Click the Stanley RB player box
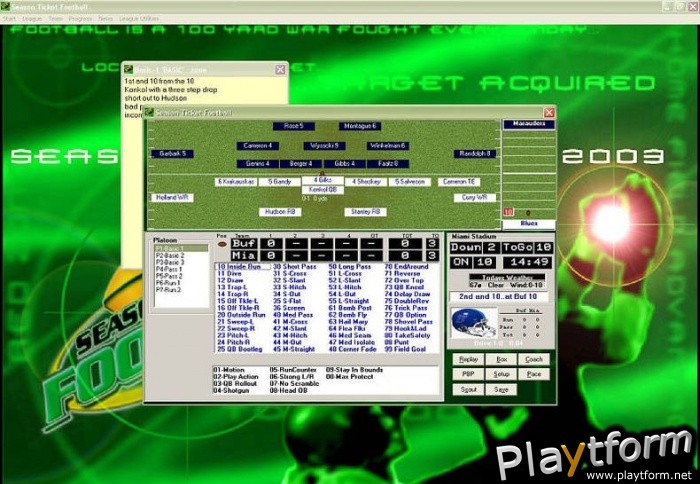This screenshot has height=484, width=700. (x=365, y=212)
